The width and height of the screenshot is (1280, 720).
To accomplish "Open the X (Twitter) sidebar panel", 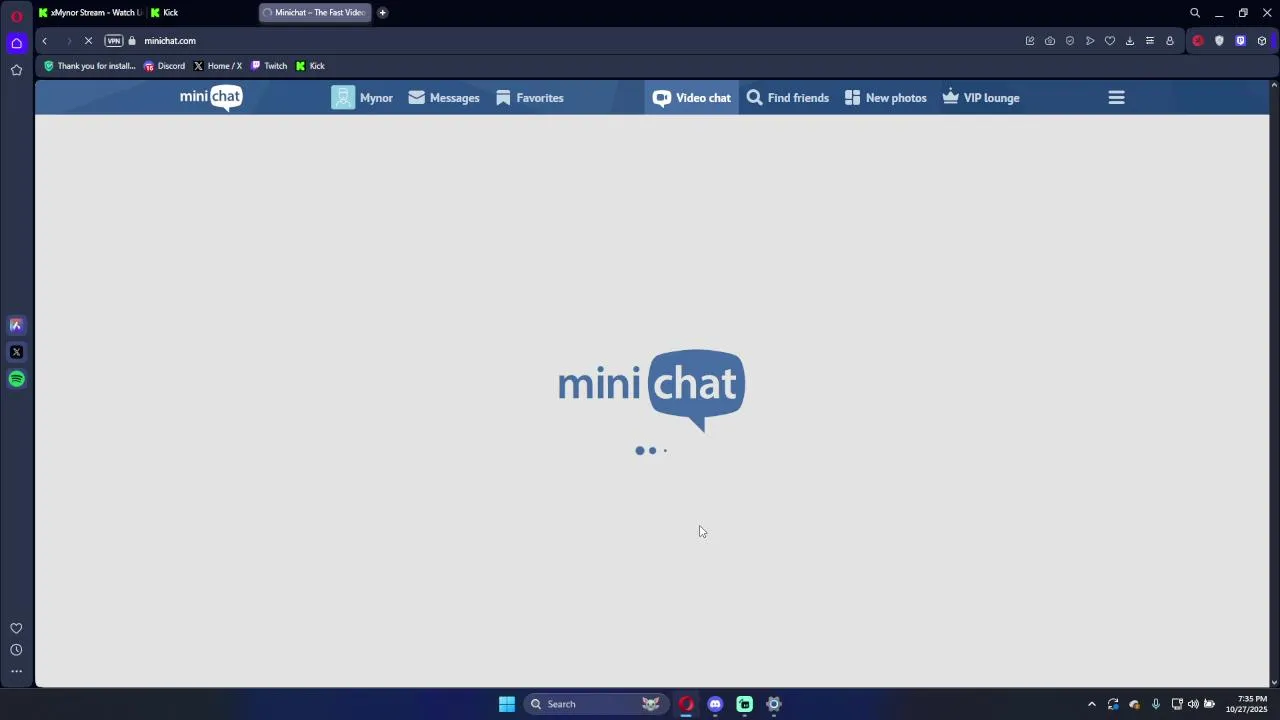I will 16,352.
